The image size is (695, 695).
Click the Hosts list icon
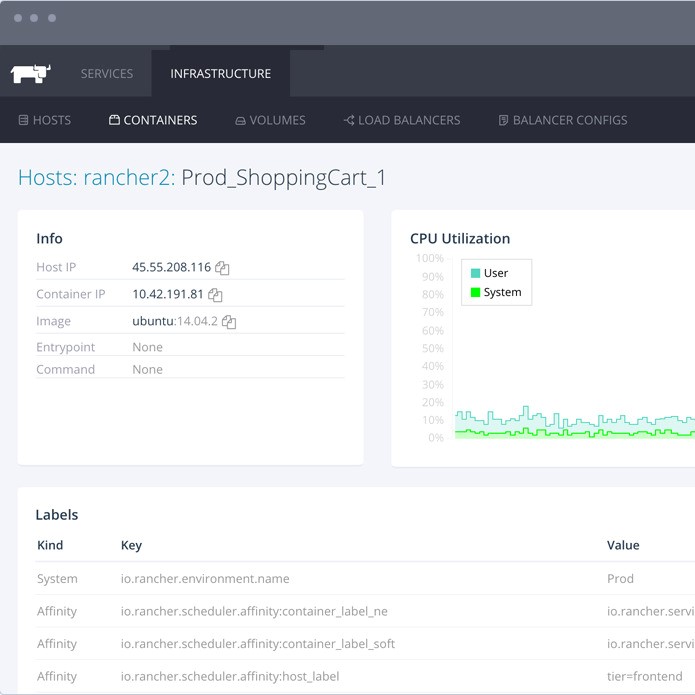click(23, 120)
